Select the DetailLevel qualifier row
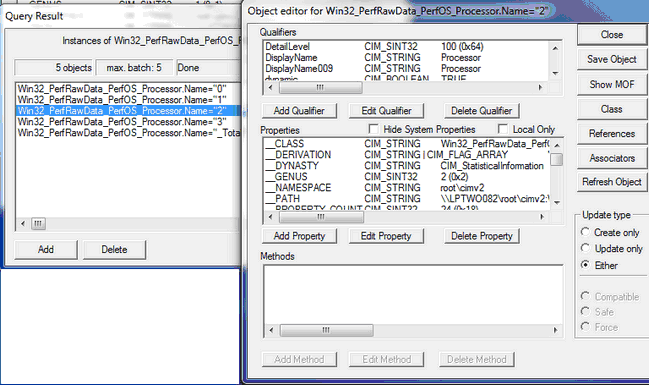 [407, 47]
